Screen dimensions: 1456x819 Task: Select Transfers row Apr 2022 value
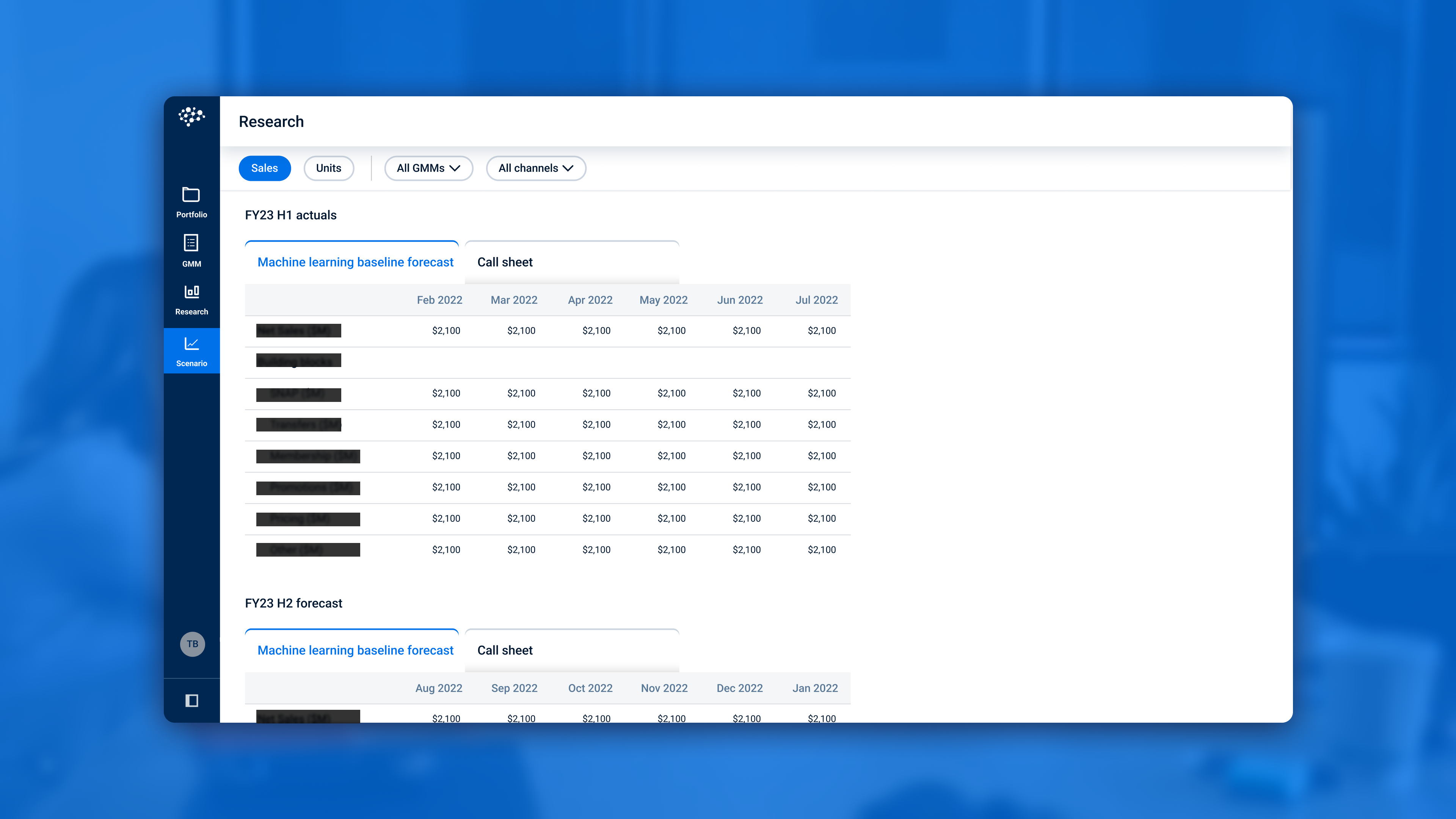click(x=596, y=425)
